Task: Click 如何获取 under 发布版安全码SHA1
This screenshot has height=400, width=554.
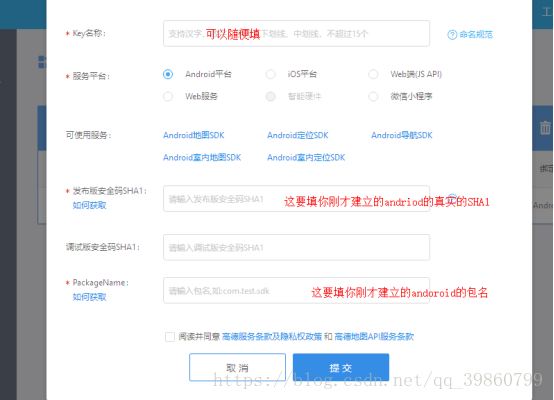Action: pos(89,205)
